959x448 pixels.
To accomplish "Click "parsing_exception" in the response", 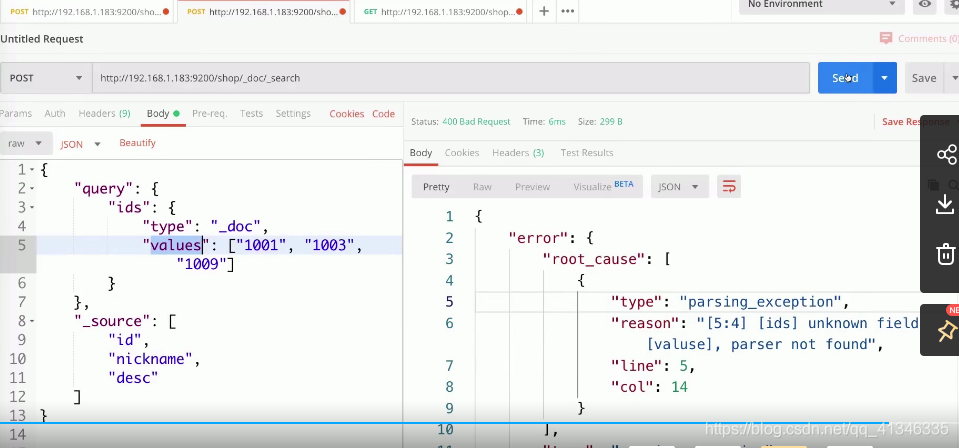I will tap(761, 302).
